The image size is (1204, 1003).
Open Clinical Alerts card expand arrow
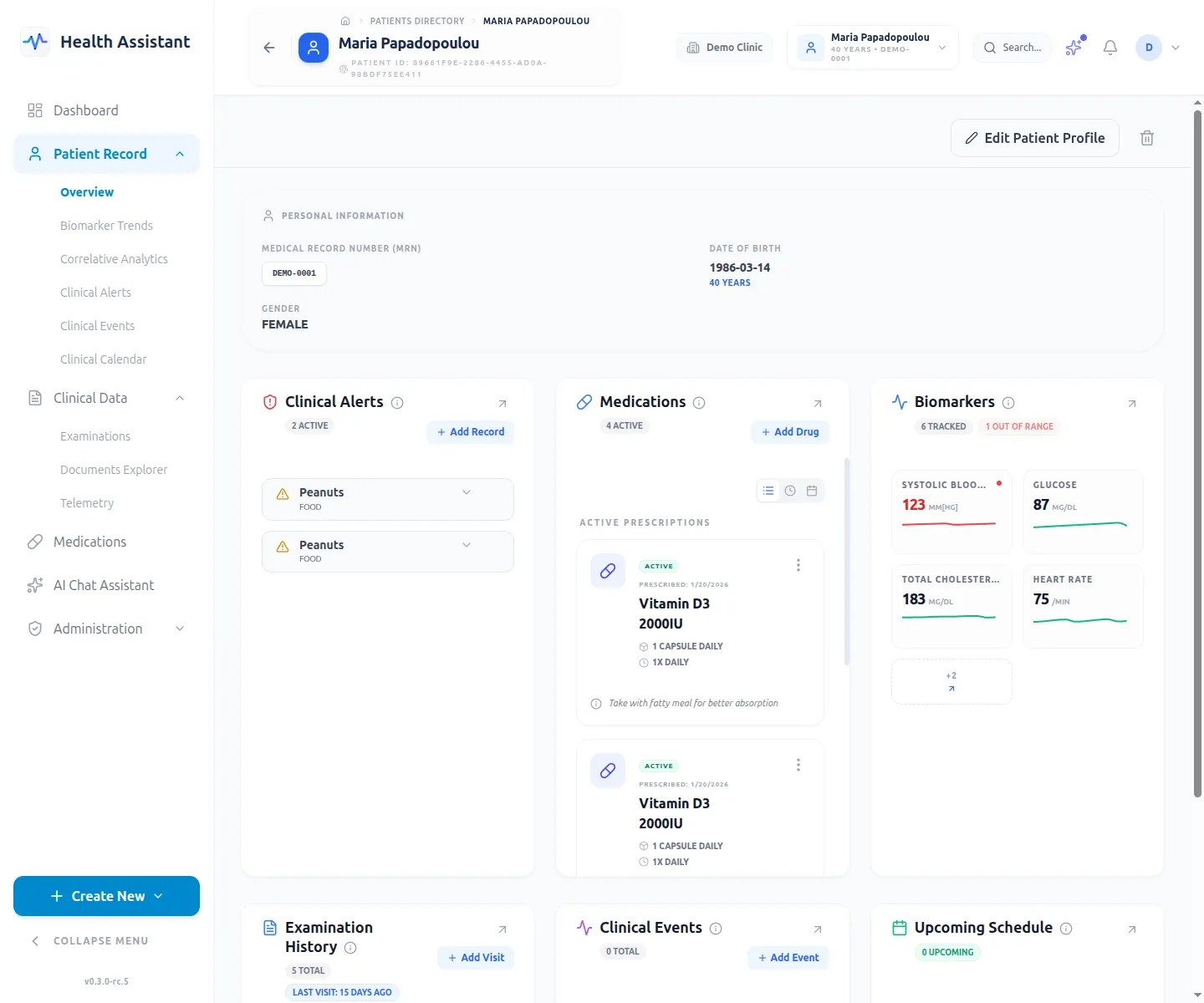(x=503, y=404)
